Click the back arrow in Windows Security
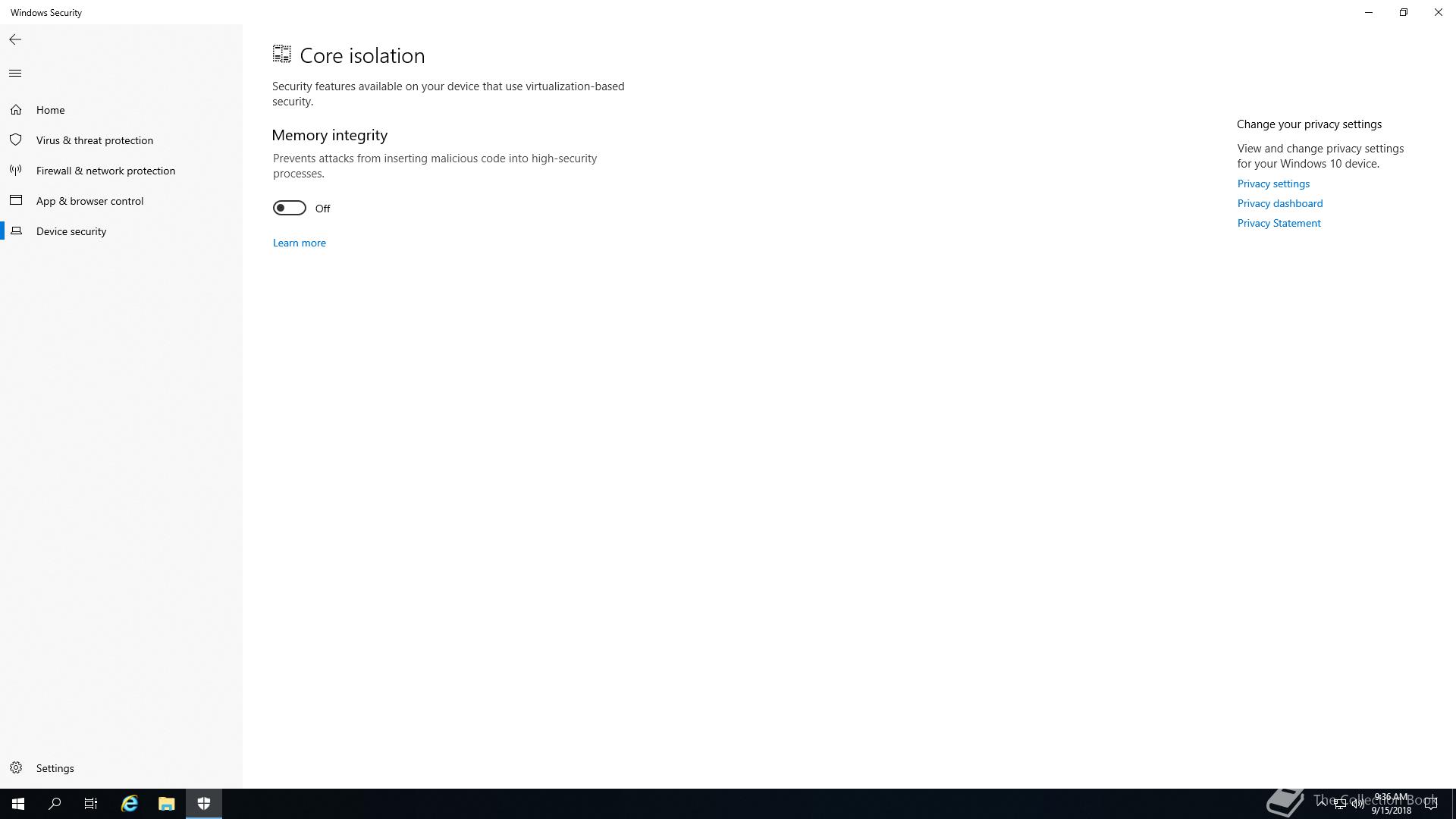The image size is (1456, 819). [x=15, y=39]
